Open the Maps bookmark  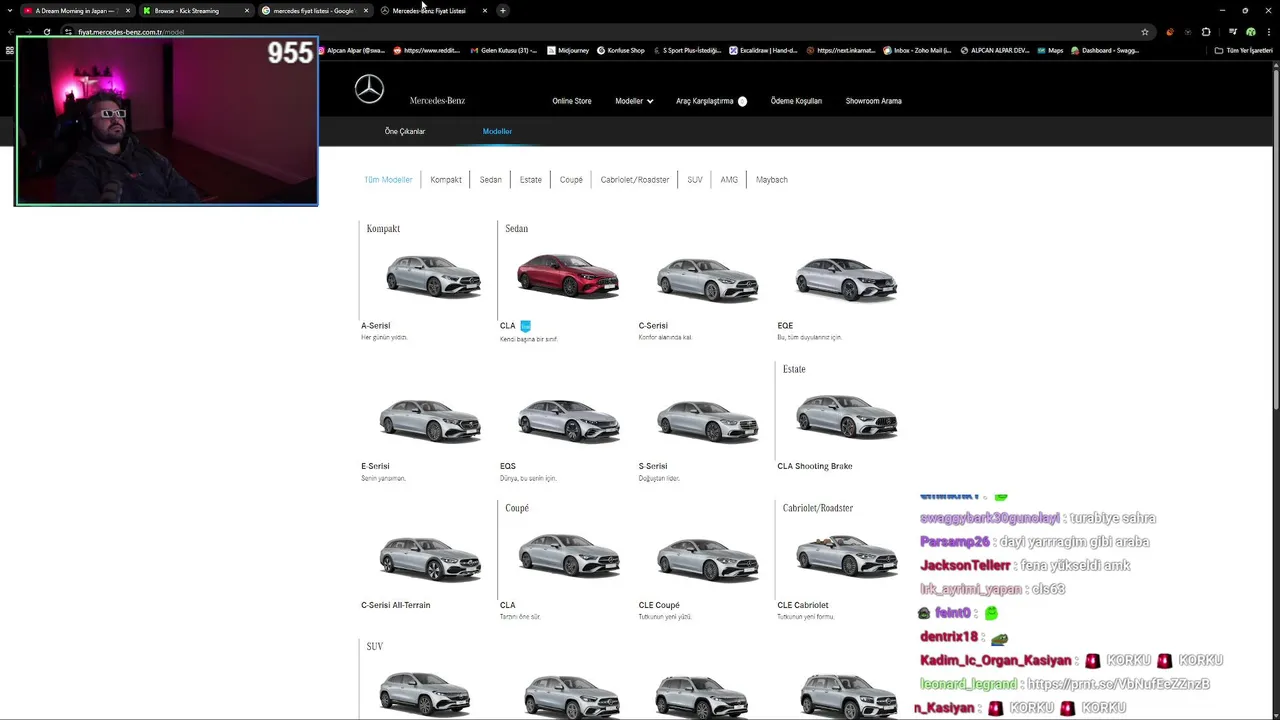coord(1050,50)
